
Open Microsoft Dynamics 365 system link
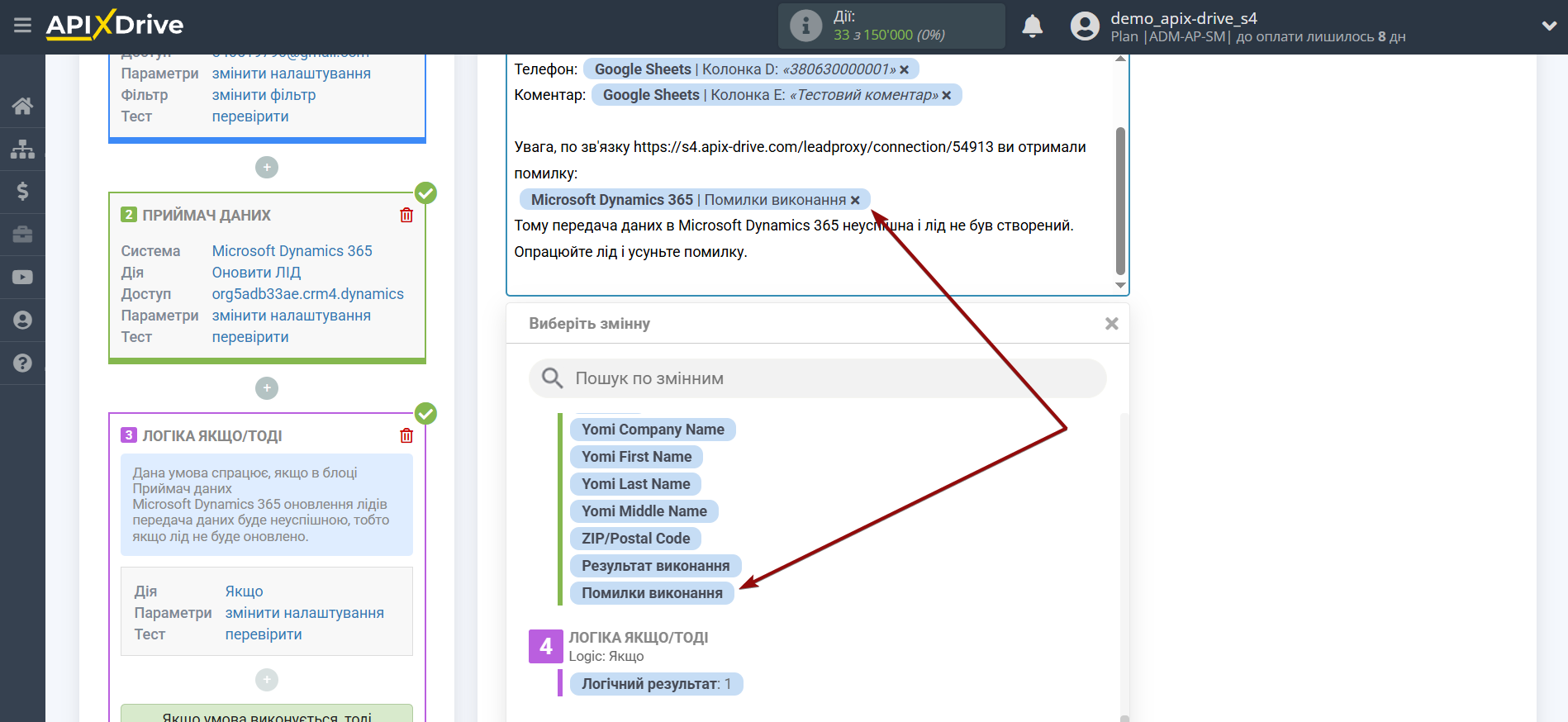[x=292, y=251]
